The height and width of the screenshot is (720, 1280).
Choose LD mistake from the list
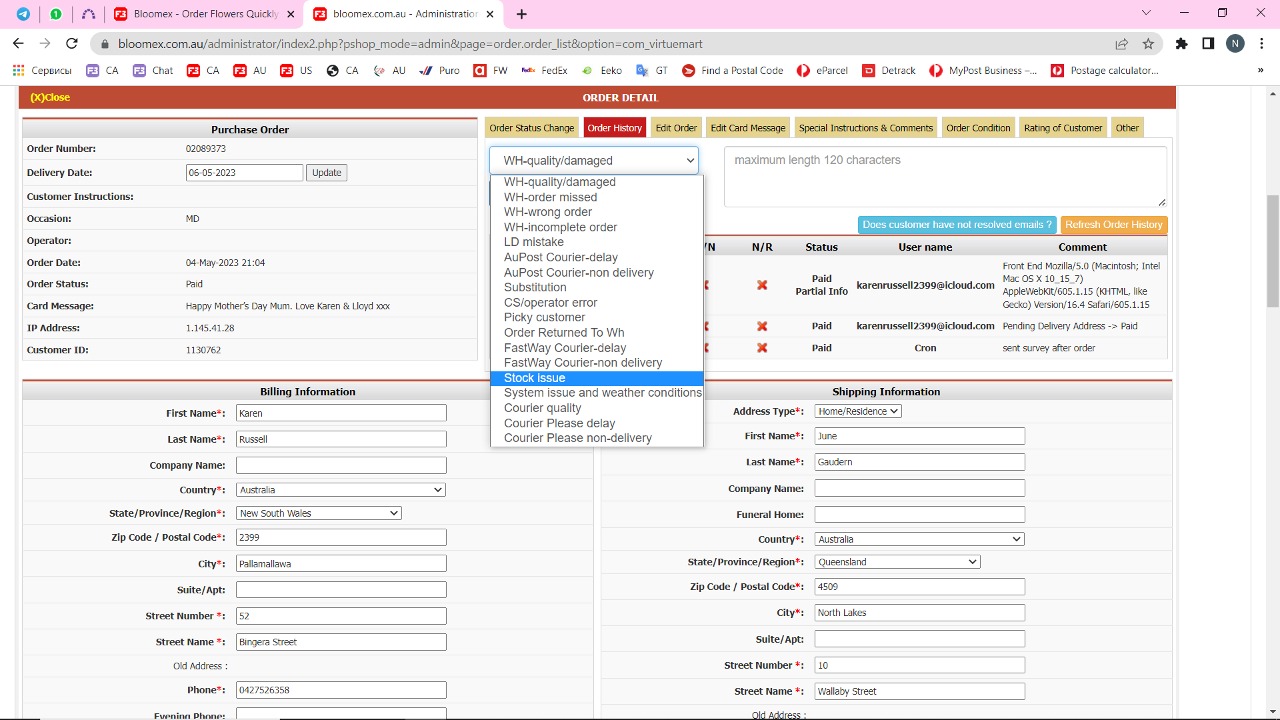pos(597,242)
